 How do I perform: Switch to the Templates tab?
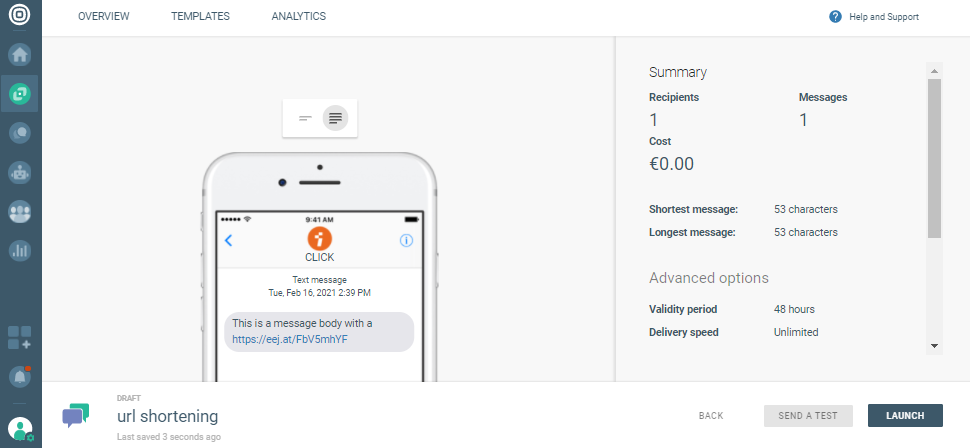(x=200, y=17)
